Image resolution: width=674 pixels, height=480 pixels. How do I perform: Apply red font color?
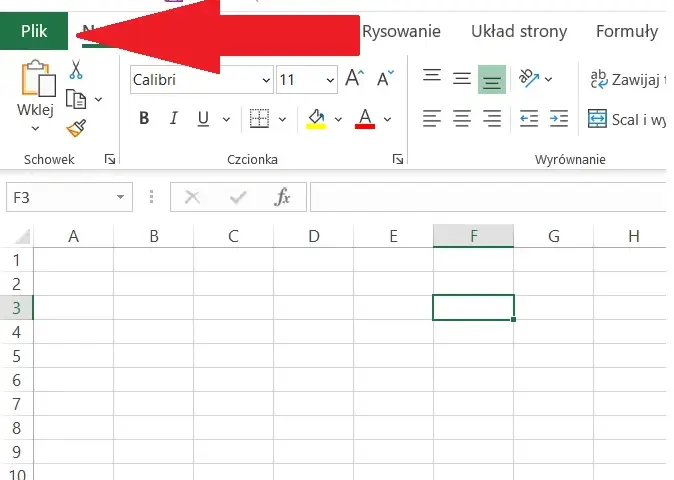(x=365, y=119)
